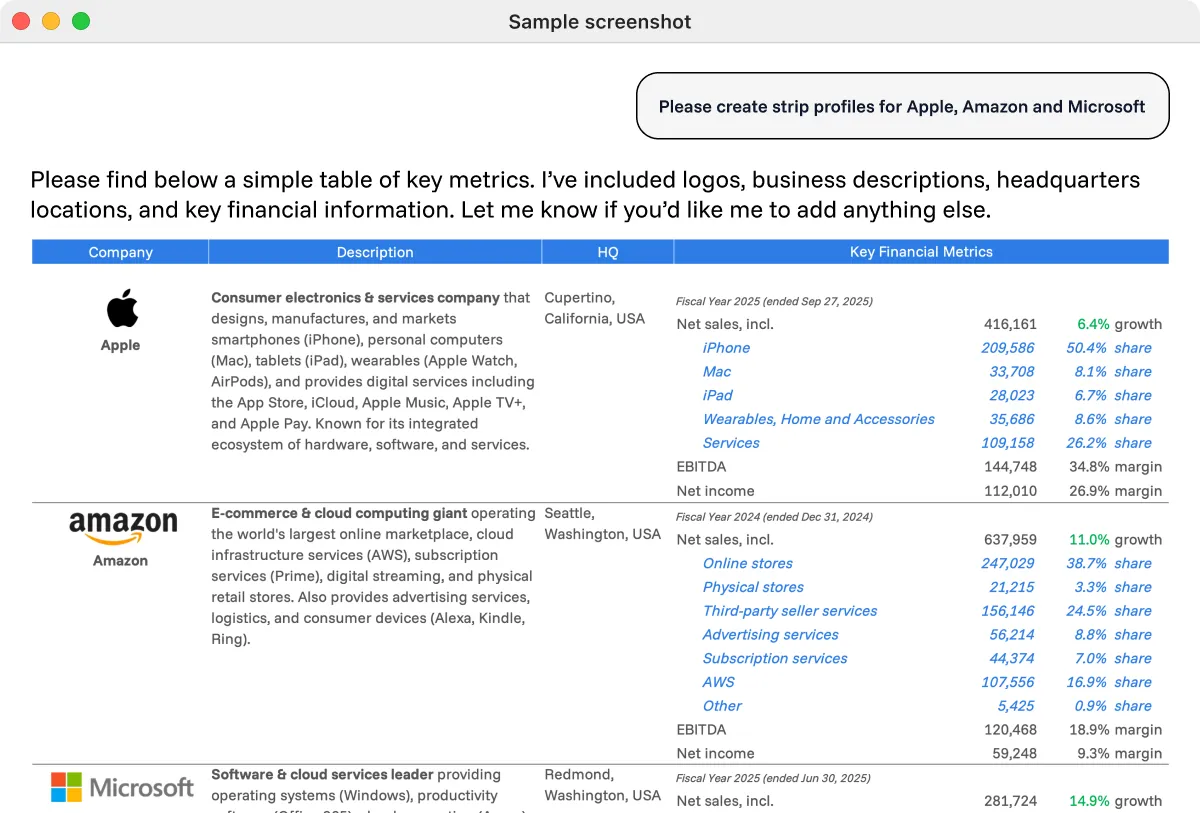Click the Key Financial Metrics header

click(921, 252)
